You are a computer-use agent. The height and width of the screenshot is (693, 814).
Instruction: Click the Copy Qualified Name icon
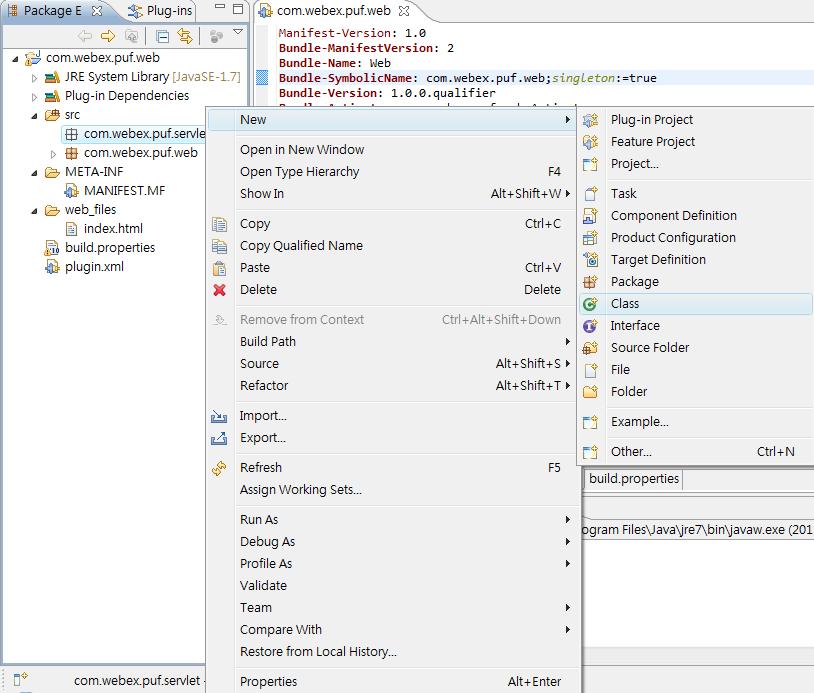pyautogui.click(x=220, y=246)
